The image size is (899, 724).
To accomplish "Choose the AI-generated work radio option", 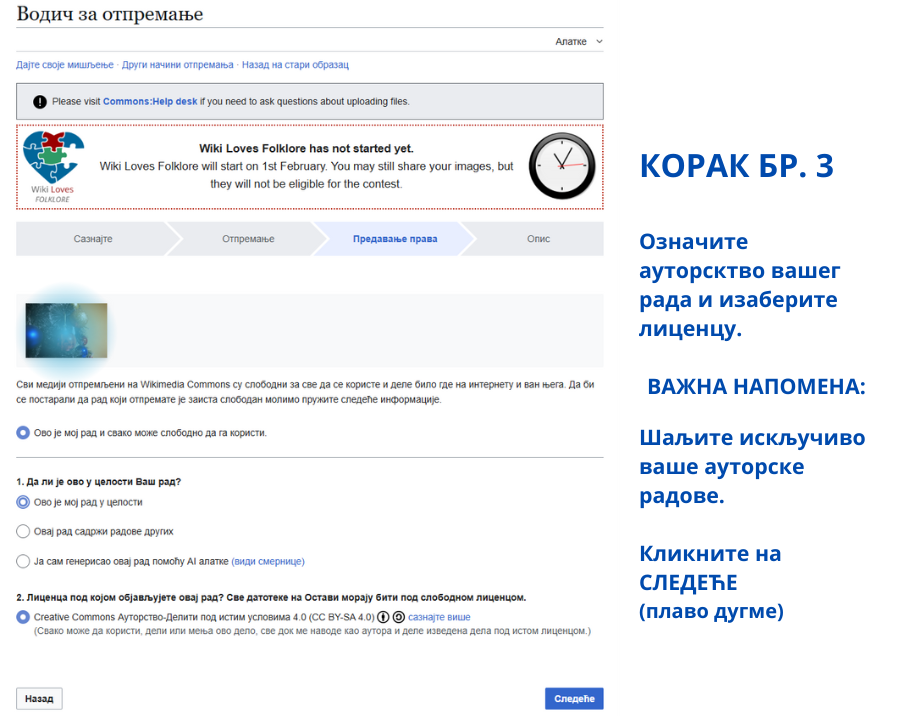I will (x=22, y=562).
